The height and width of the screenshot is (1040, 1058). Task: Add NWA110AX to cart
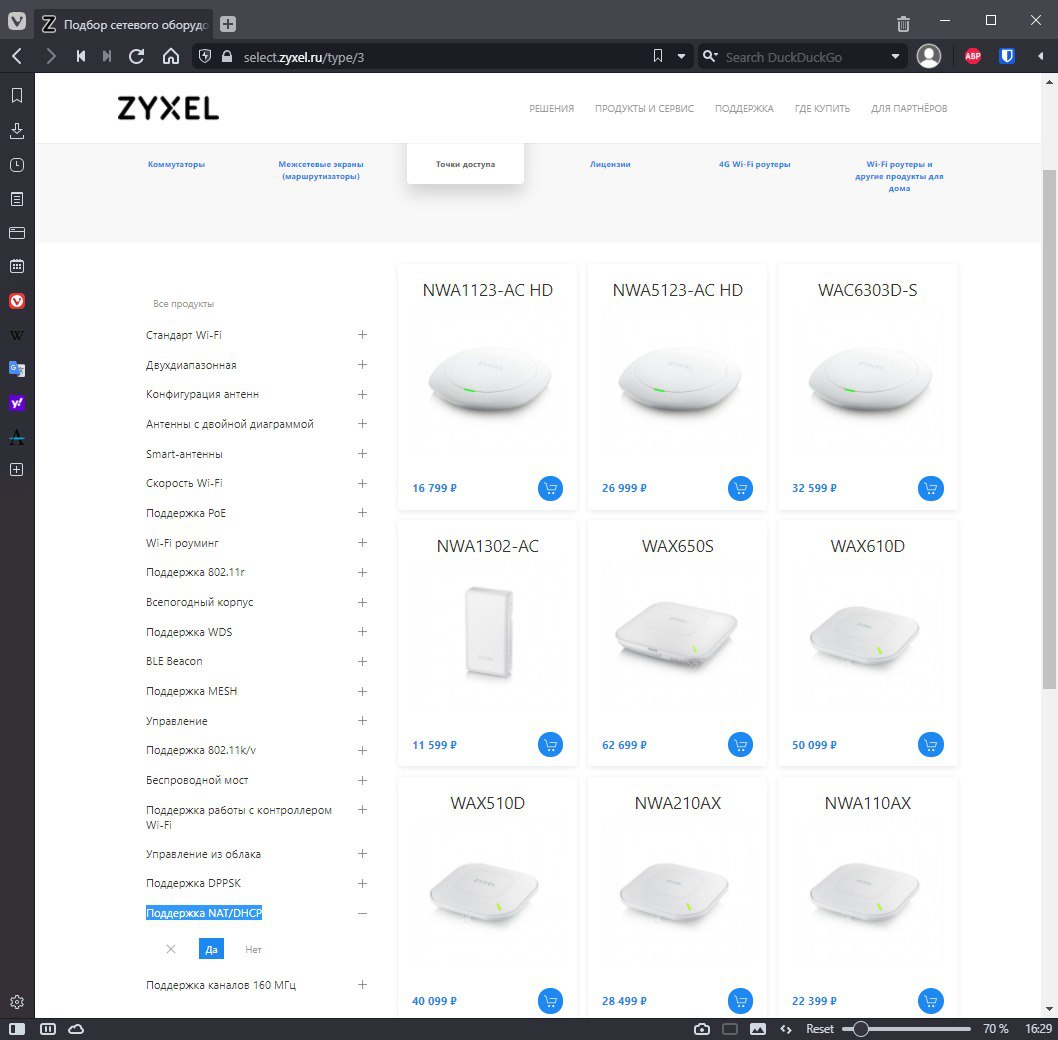930,1001
